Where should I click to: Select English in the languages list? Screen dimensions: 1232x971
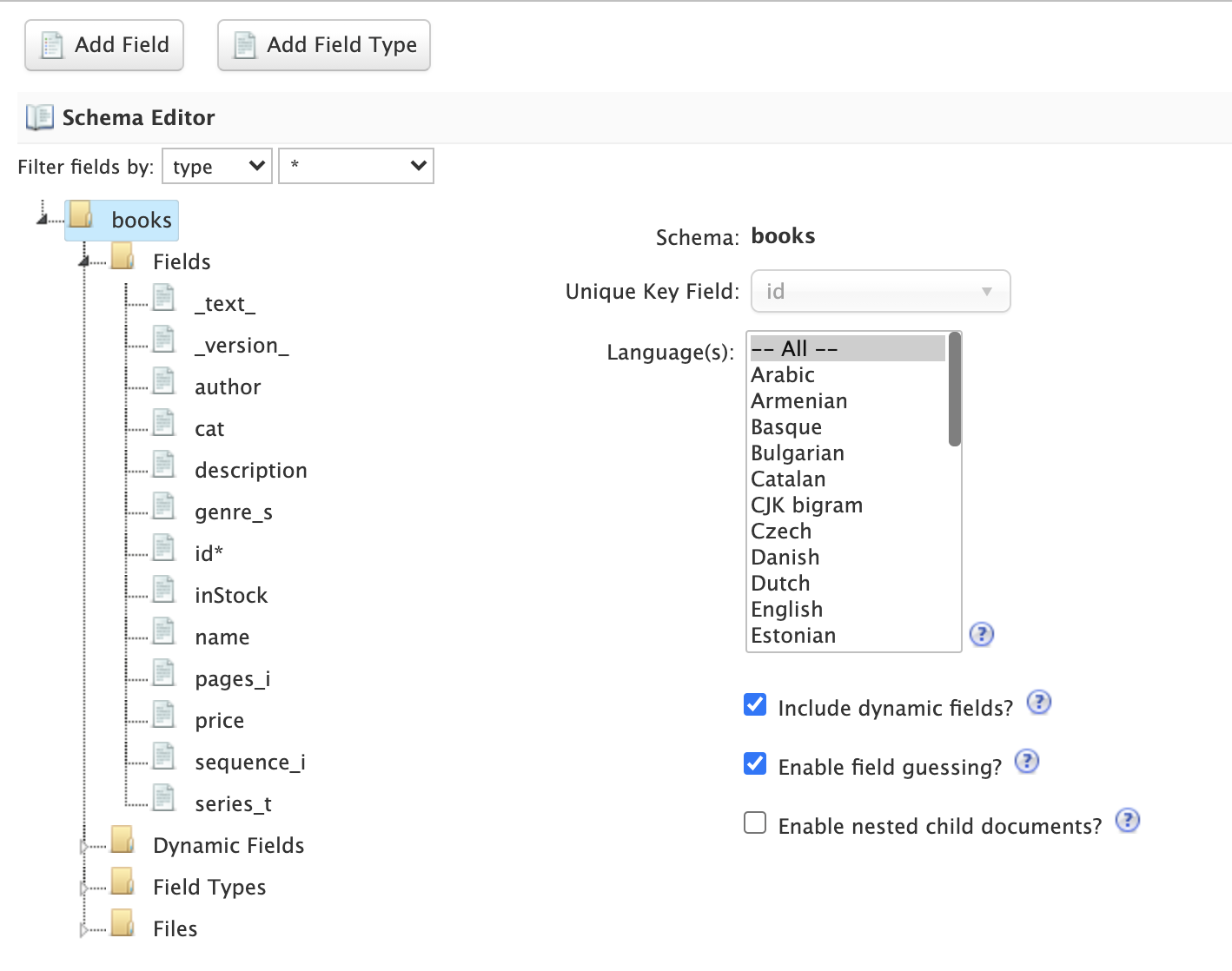pyautogui.click(x=786, y=610)
